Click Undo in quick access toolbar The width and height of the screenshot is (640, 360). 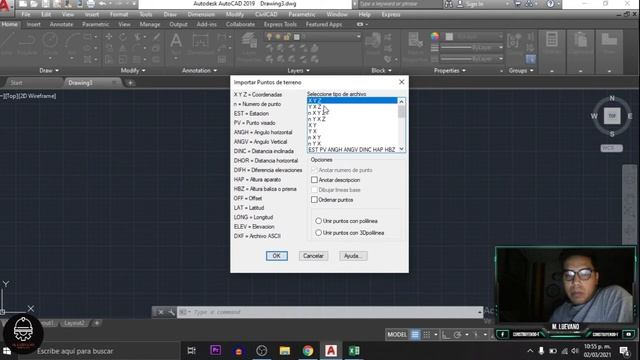point(103,4)
